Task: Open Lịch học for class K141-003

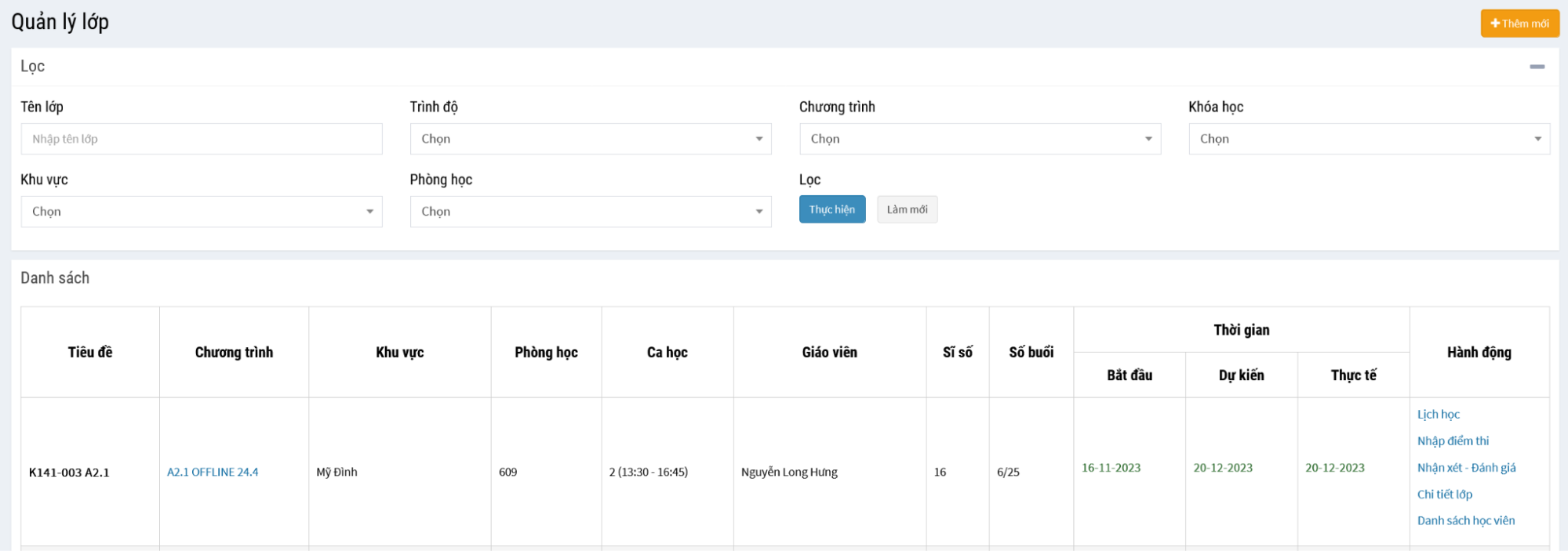Action: (x=1438, y=415)
